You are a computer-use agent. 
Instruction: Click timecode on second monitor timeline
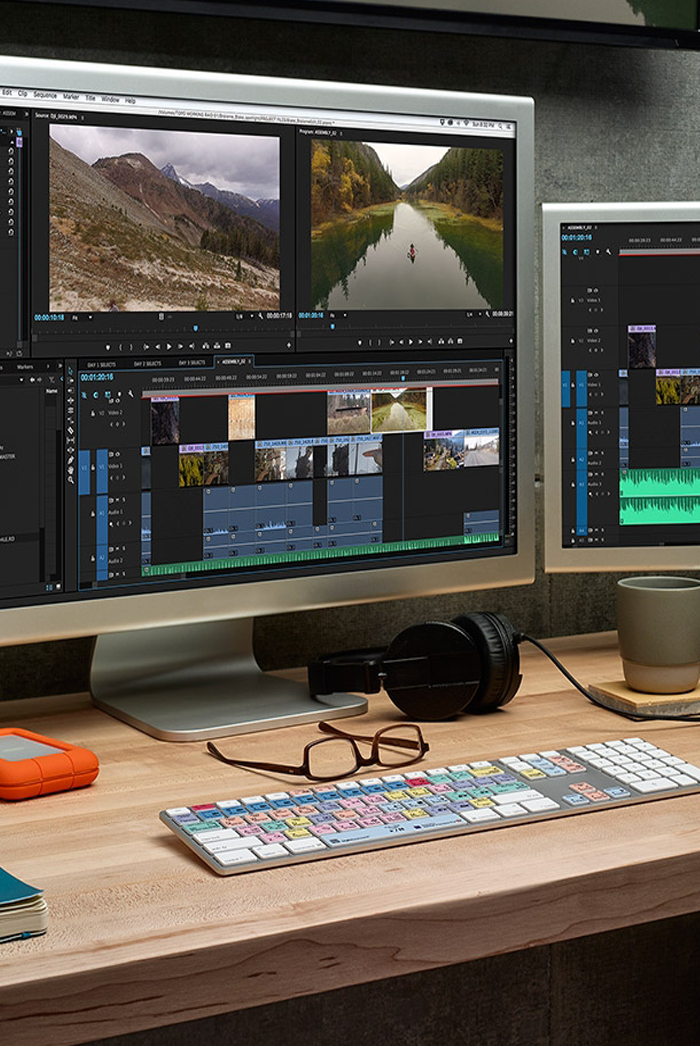[577, 237]
